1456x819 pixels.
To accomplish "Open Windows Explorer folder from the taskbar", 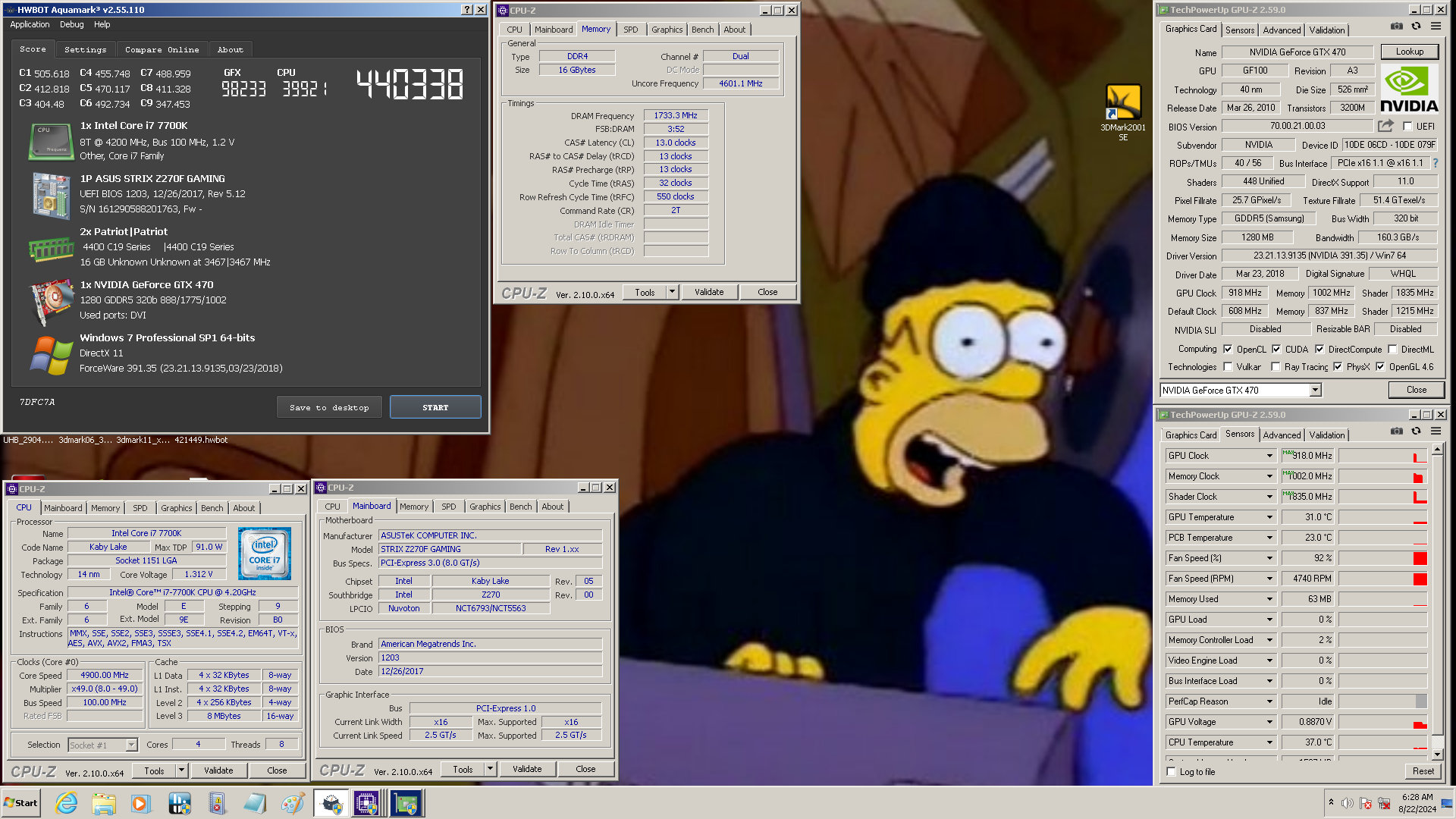I will click(104, 803).
